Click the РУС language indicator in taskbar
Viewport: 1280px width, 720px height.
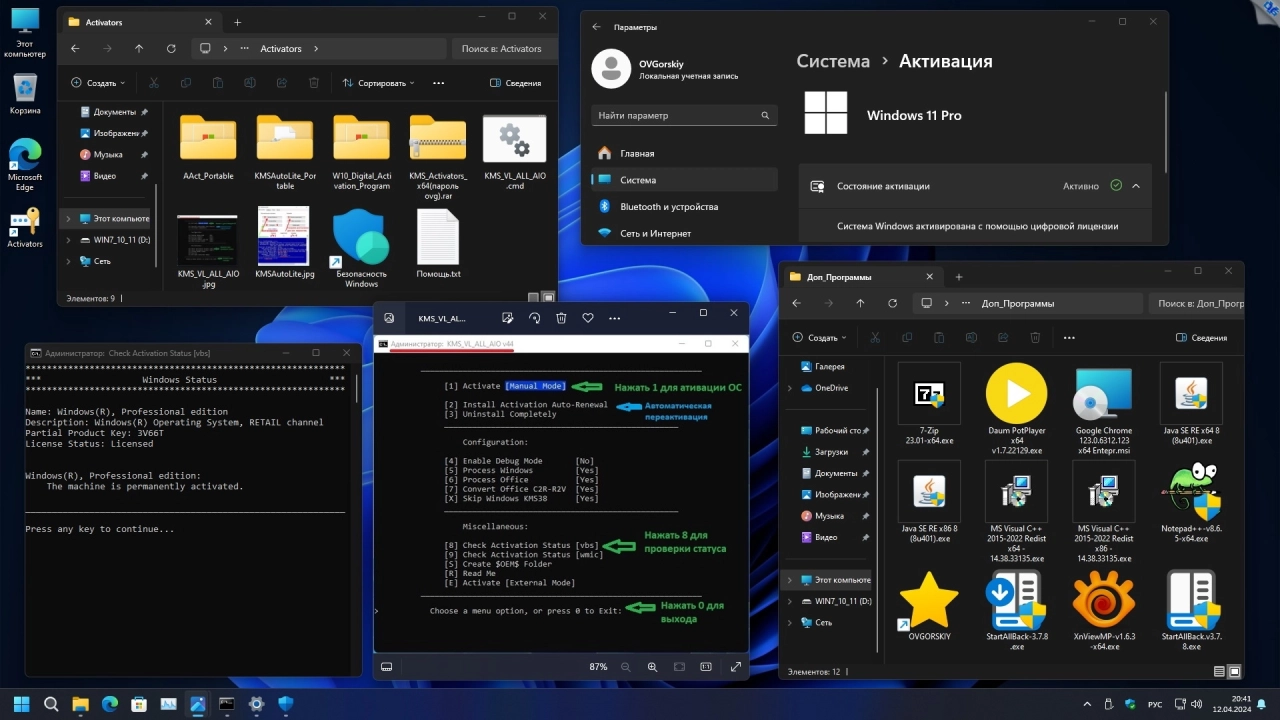click(x=1155, y=704)
